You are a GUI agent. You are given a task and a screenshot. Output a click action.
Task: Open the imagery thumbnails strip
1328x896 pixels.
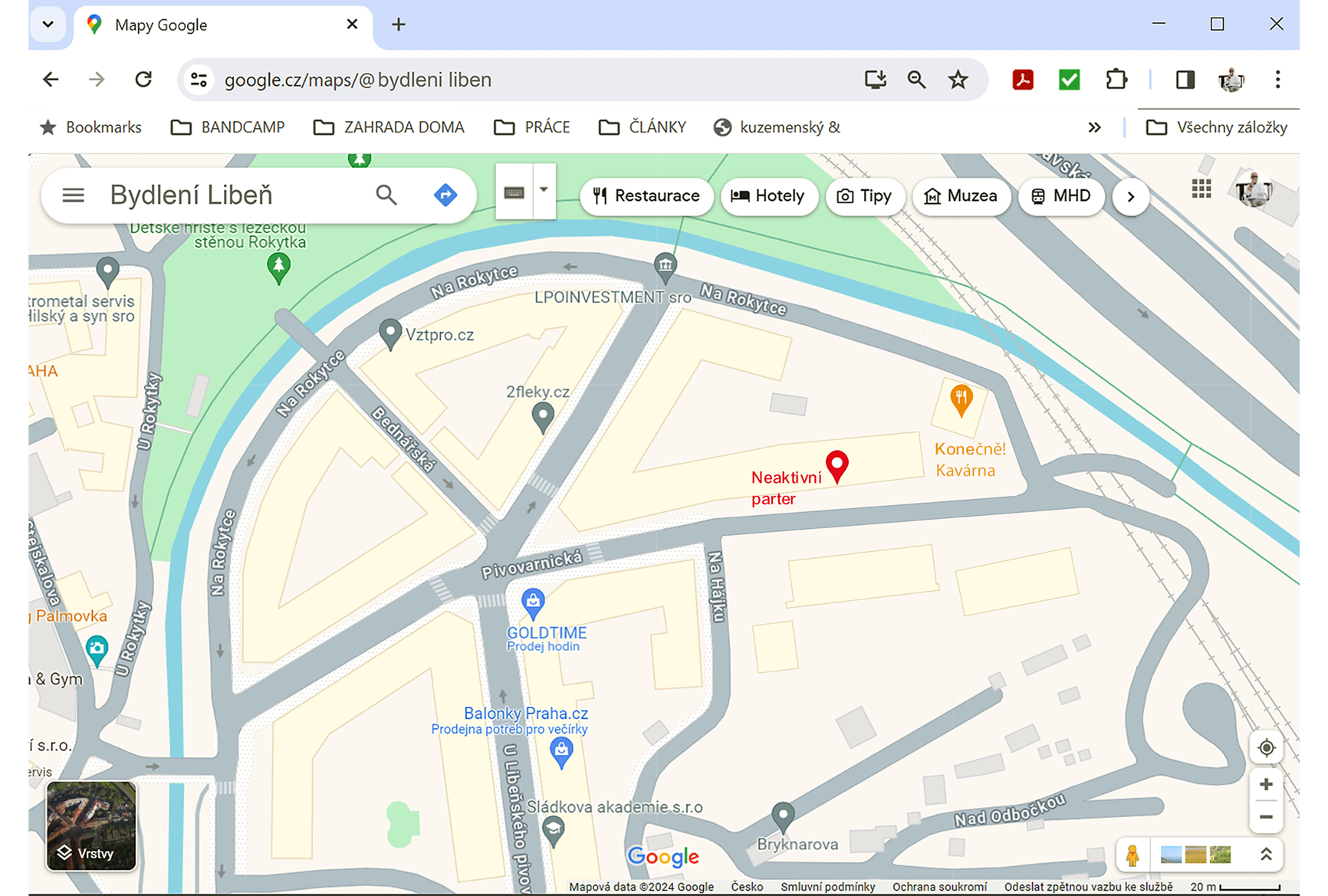click(1195, 855)
